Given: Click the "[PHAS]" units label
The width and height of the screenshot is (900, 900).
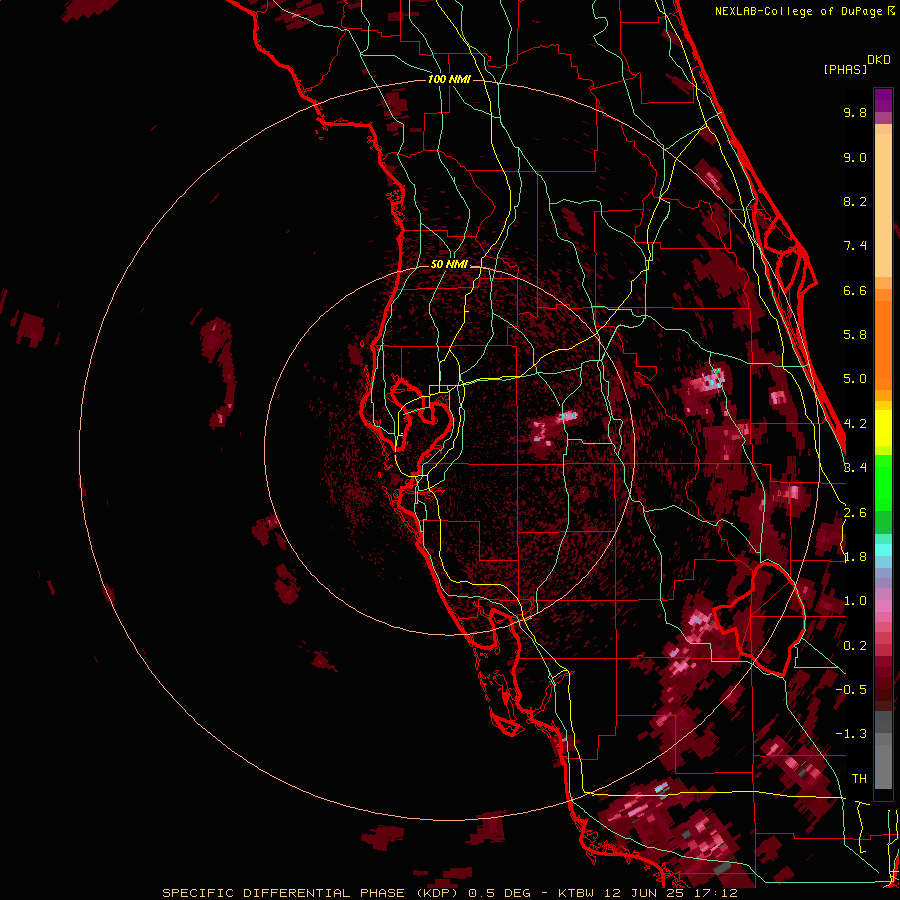Looking at the screenshot, I should click(845, 70).
